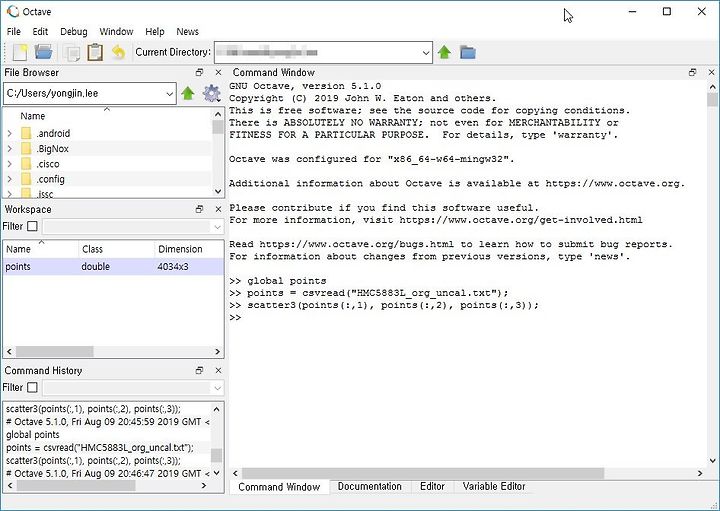Image resolution: width=720 pixels, height=511 pixels.
Task: Open File Browser settings gear
Action: click(x=211, y=94)
